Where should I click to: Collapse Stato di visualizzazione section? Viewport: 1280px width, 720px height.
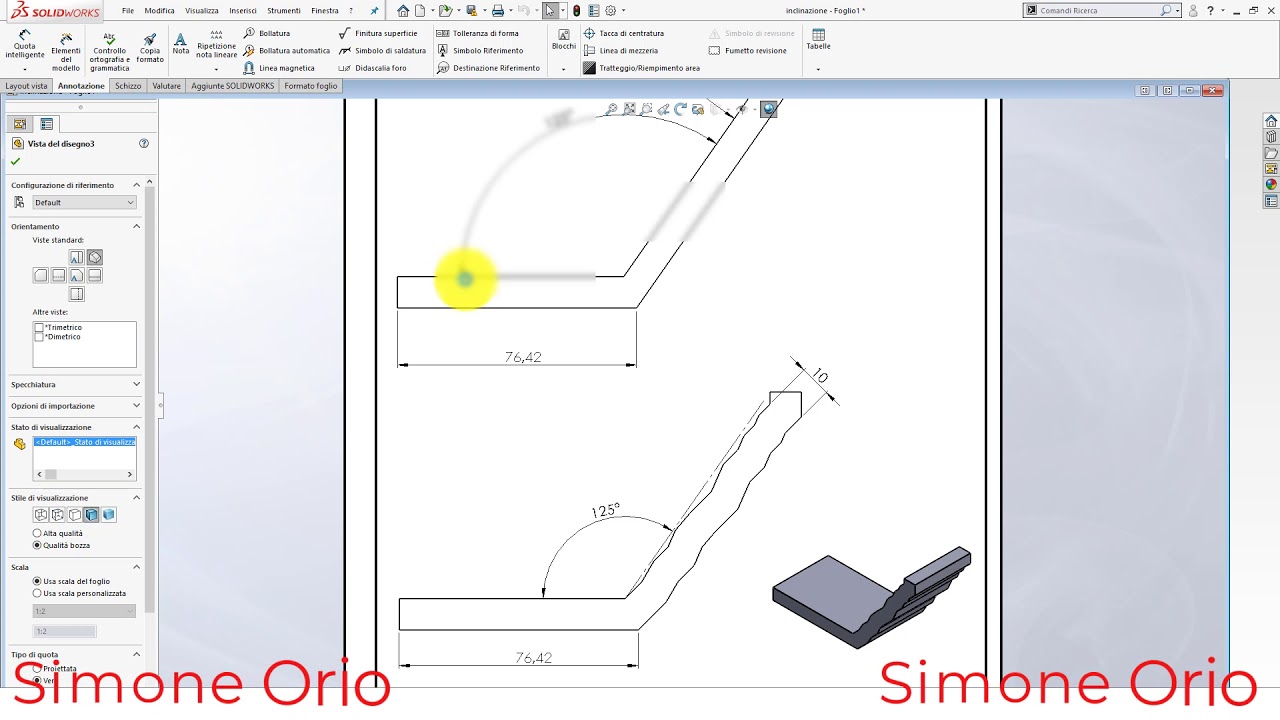[137, 427]
